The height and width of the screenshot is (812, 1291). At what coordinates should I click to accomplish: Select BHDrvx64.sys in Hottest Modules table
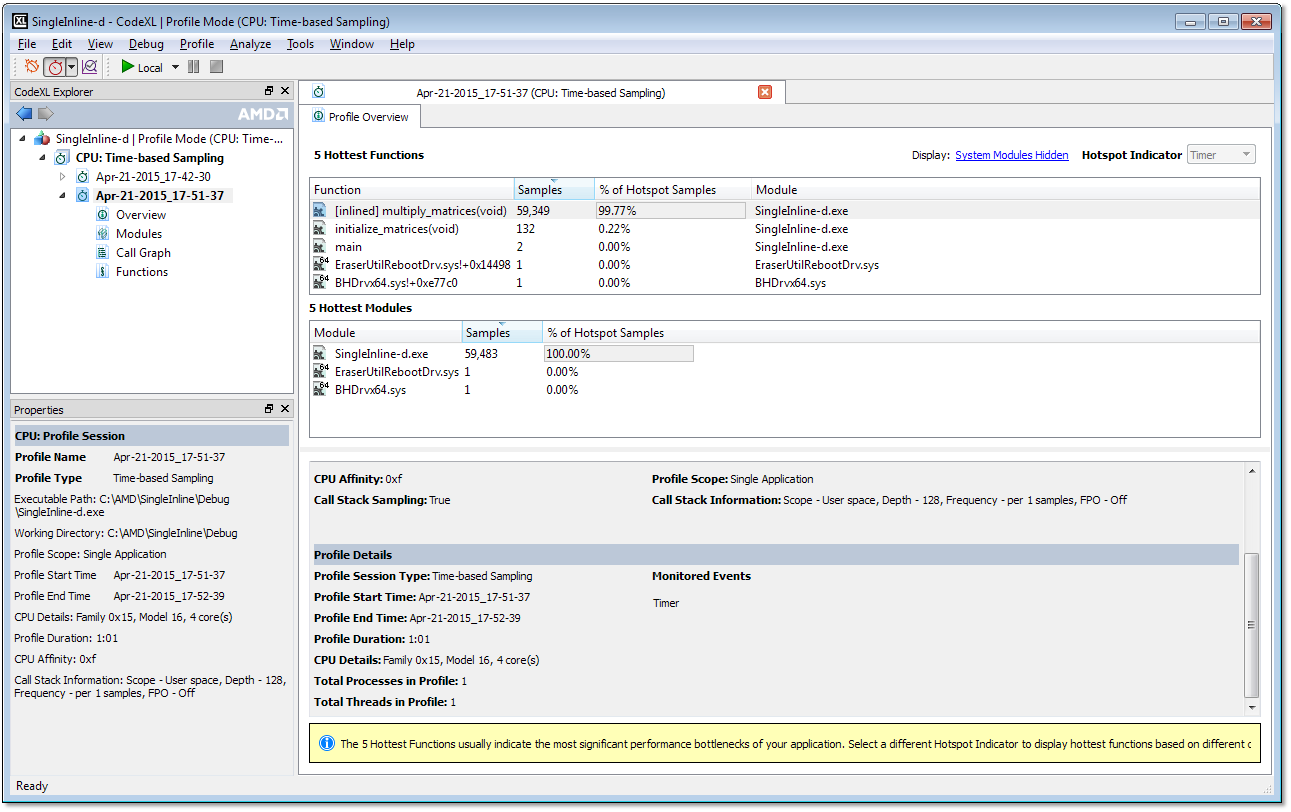pyautogui.click(x=785, y=390)
